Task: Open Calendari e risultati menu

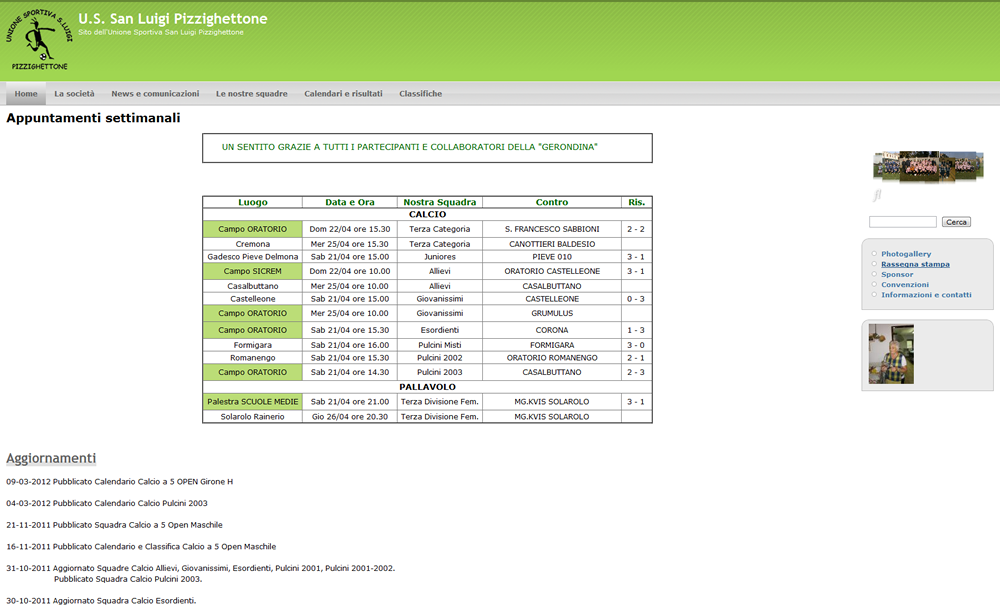Action: click(x=343, y=94)
